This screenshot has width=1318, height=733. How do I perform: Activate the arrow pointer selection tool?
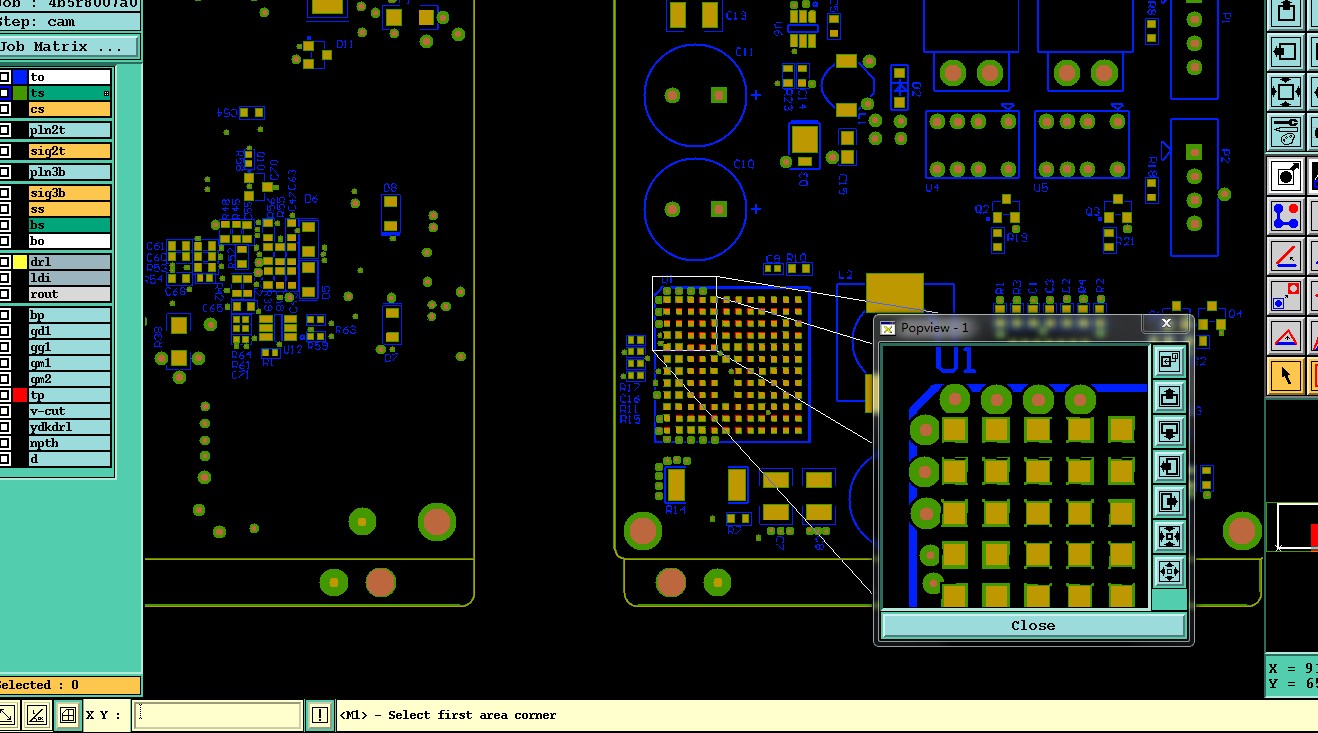pyautogui.click(x=1286, y=375)
